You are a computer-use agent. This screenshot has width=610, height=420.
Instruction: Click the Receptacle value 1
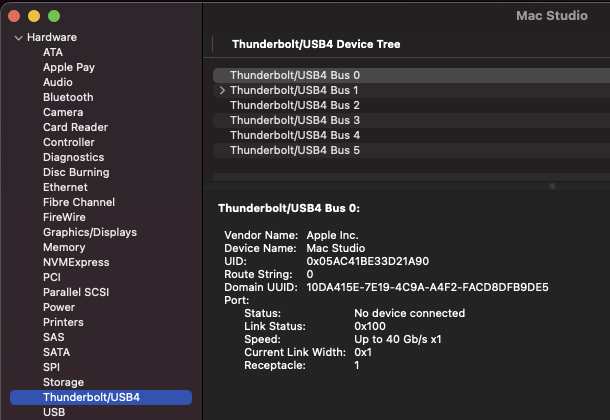[x=356, y=366]
